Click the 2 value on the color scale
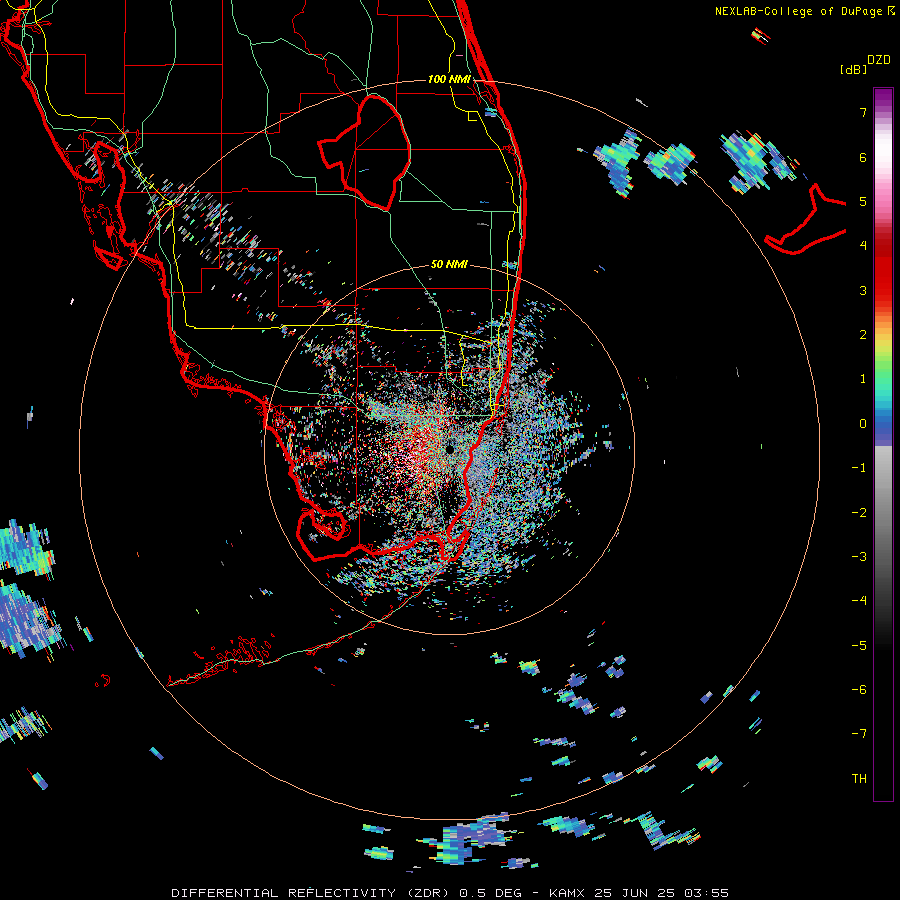 click(863, 335)
